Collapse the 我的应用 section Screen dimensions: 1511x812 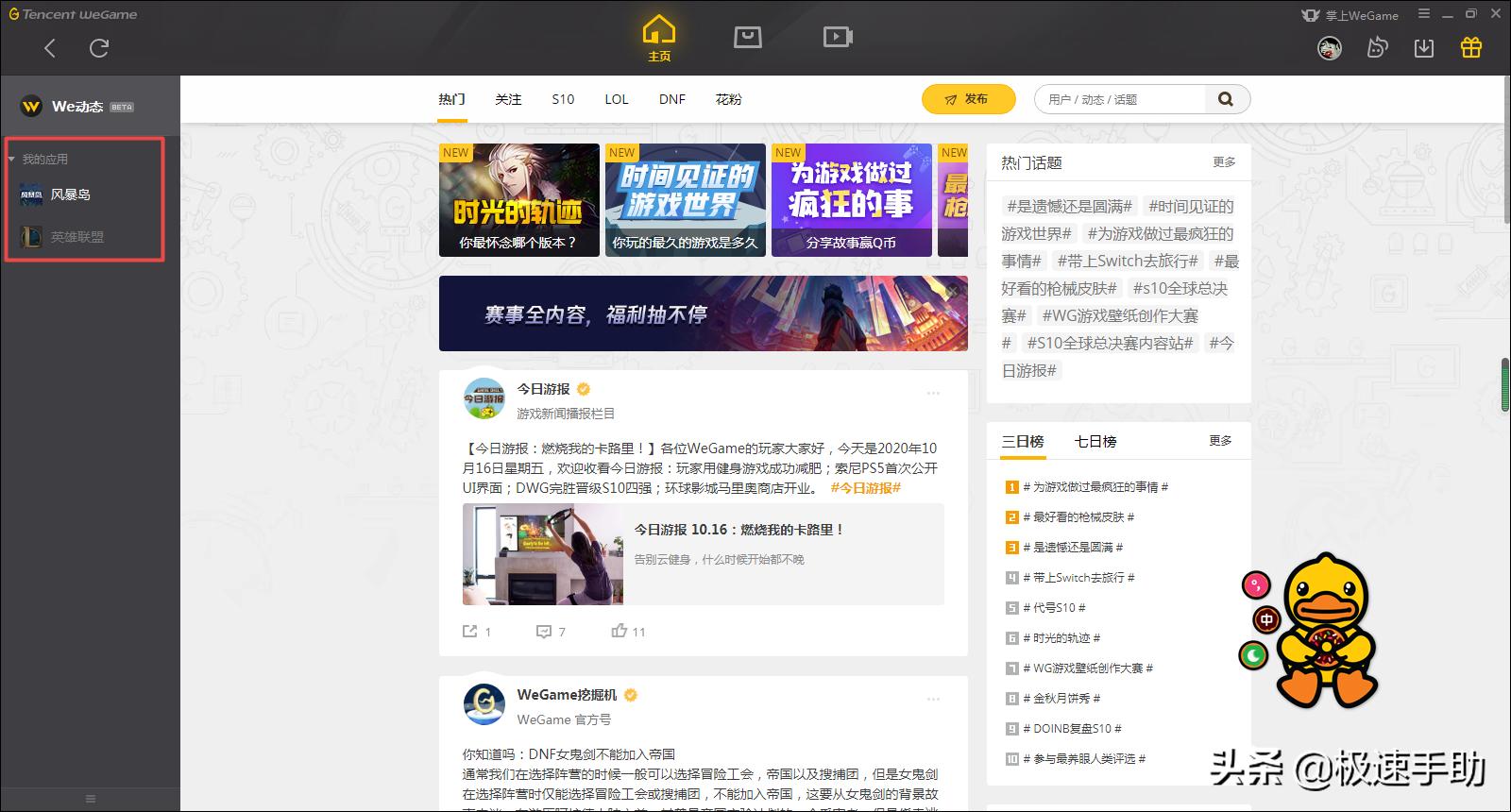pos(11,160)
